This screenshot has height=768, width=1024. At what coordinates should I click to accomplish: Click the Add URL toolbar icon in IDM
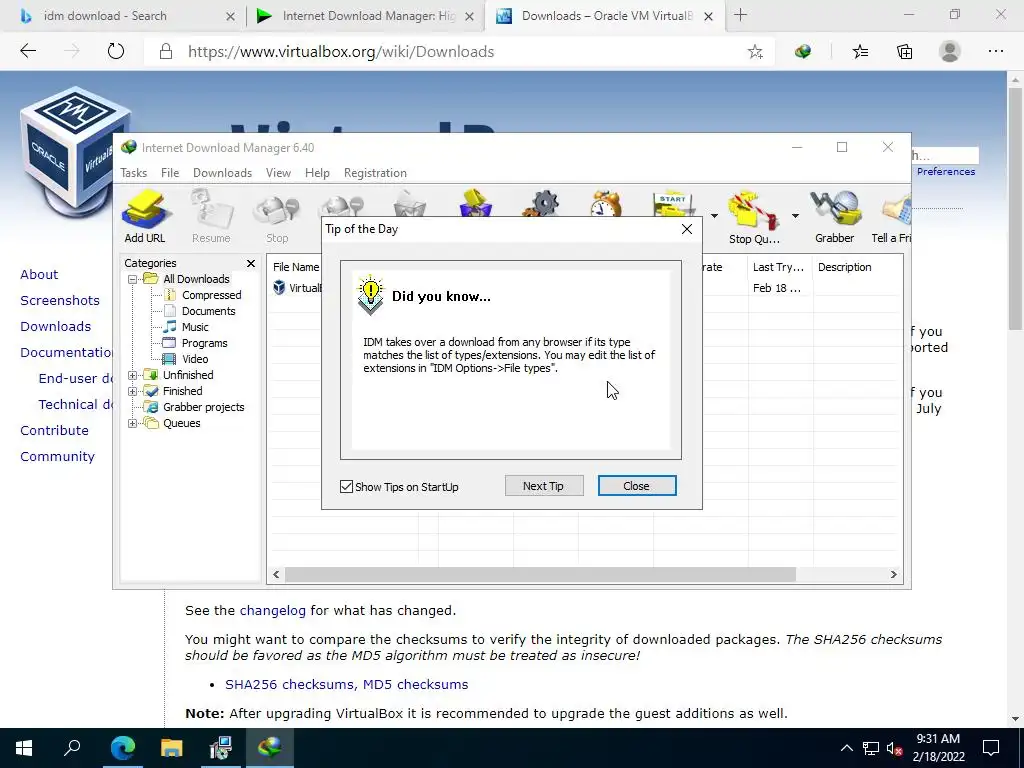[145, 217]
